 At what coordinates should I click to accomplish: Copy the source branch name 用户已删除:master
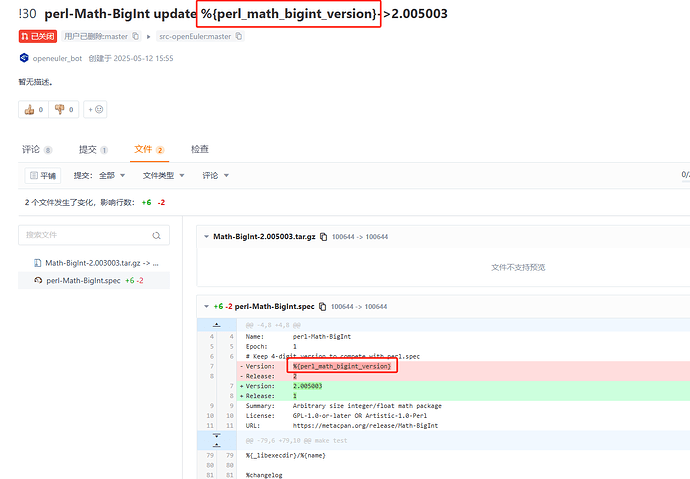(135, 36)
